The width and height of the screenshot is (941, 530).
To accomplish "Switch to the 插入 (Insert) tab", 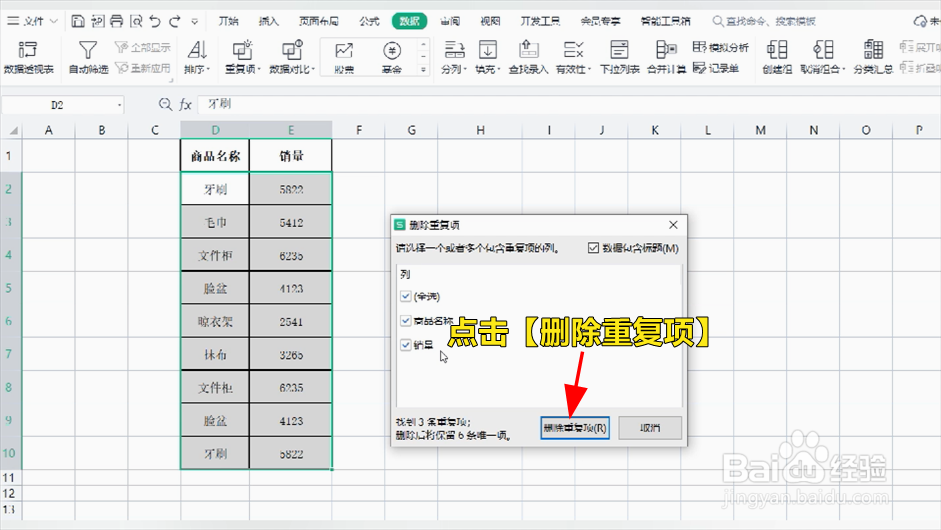I will pos(268,22).
